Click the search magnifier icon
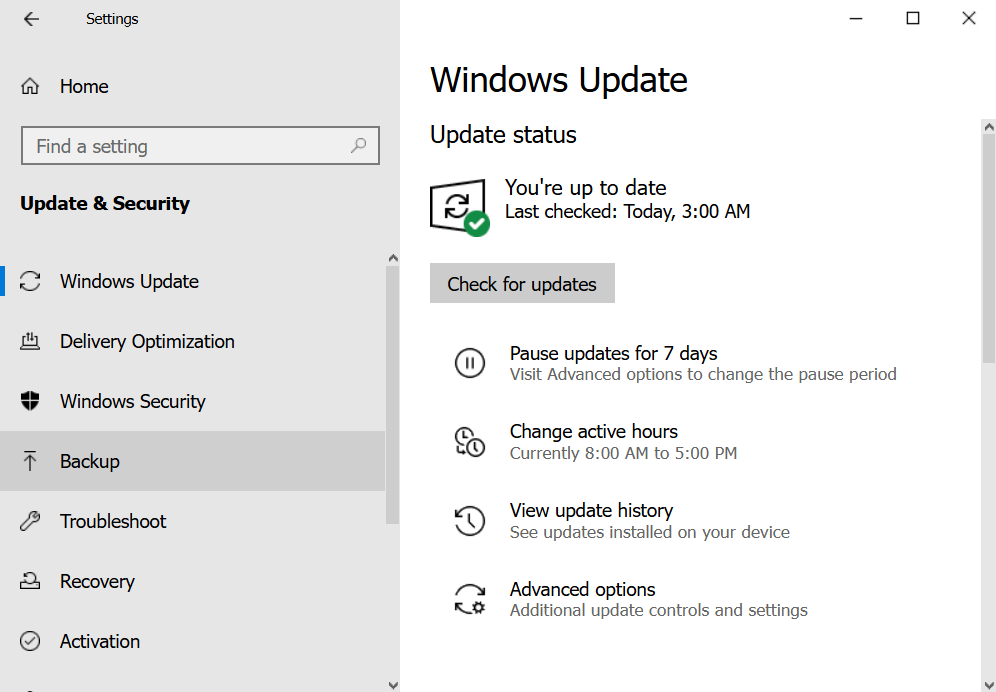Image resolution: width=996 pixels, height=692 pixels. coord(358,146)
